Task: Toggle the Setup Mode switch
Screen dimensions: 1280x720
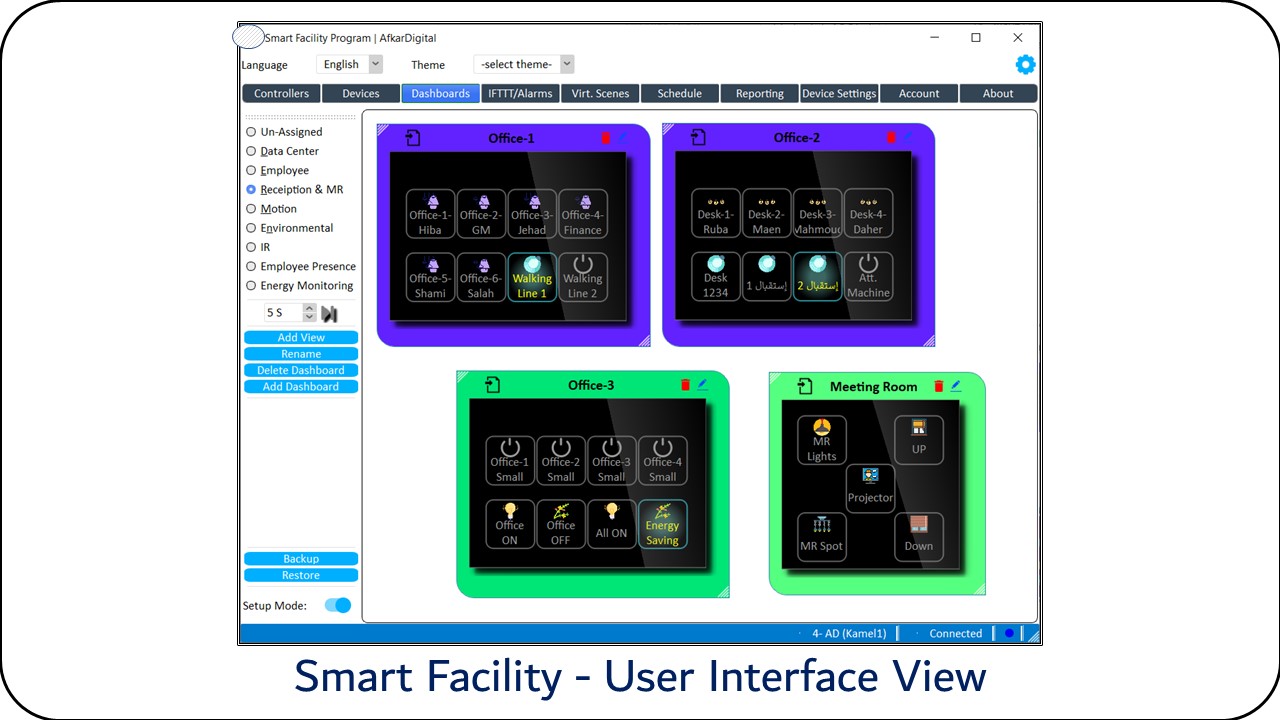Action: pyautogui.click(x=338, y=605)
